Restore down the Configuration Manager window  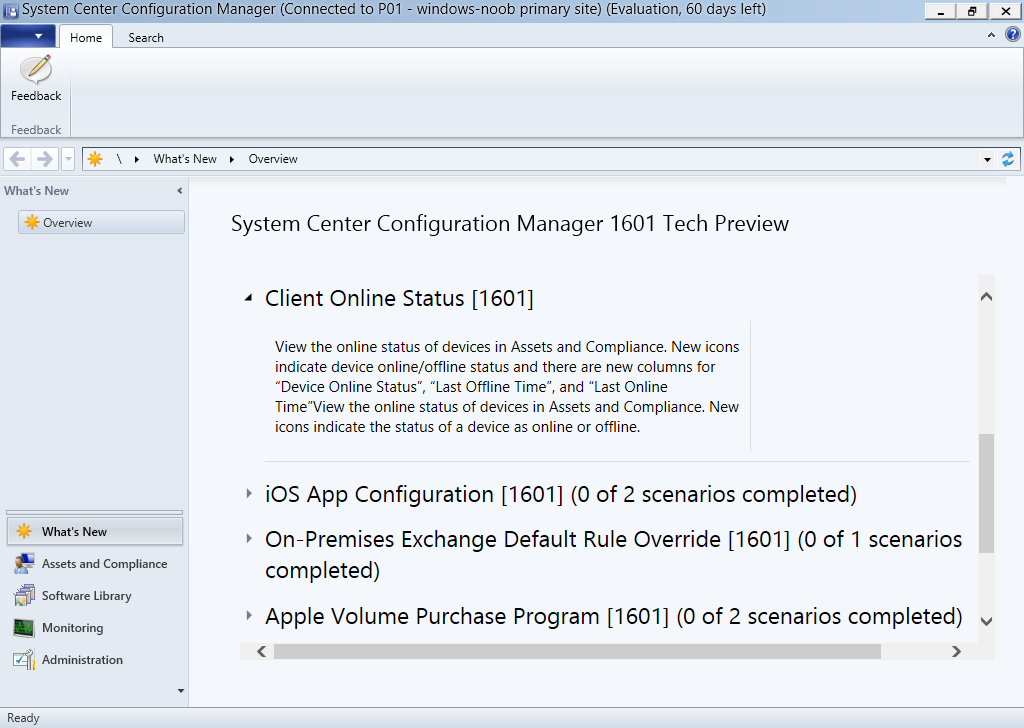click(972, 11)
